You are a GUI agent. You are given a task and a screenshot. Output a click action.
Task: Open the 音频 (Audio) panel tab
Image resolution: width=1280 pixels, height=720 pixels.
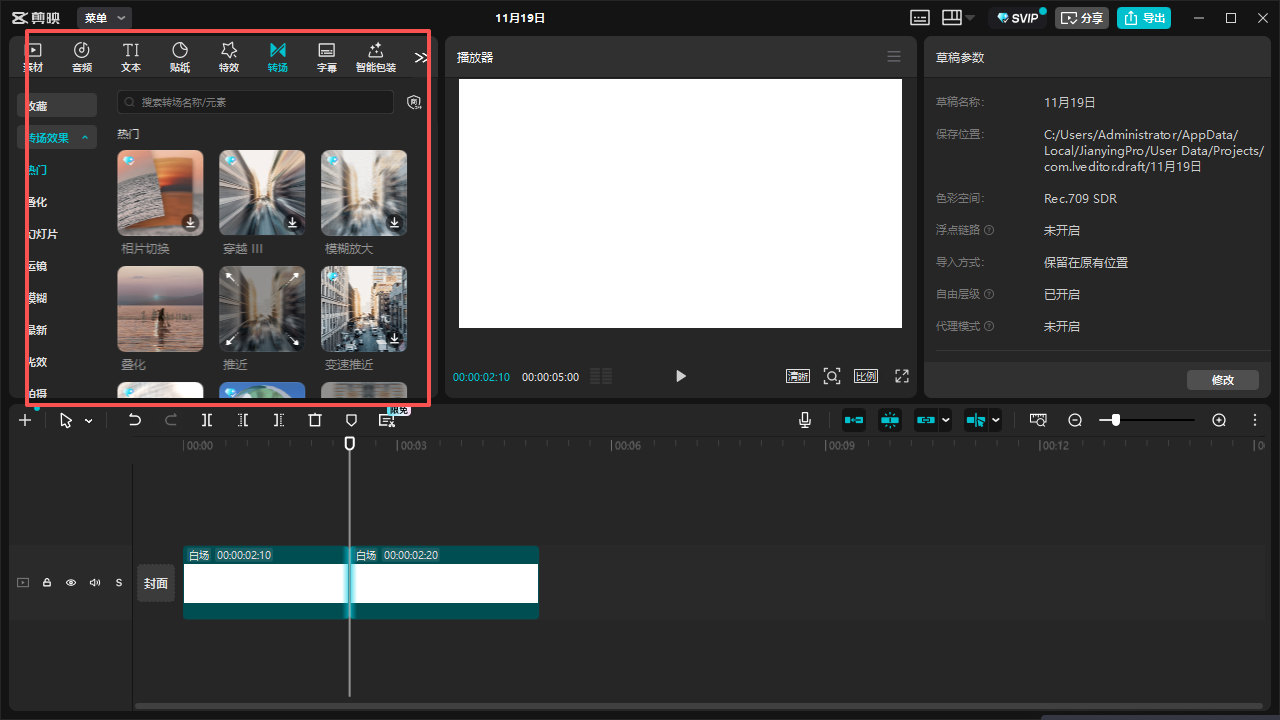82,57
